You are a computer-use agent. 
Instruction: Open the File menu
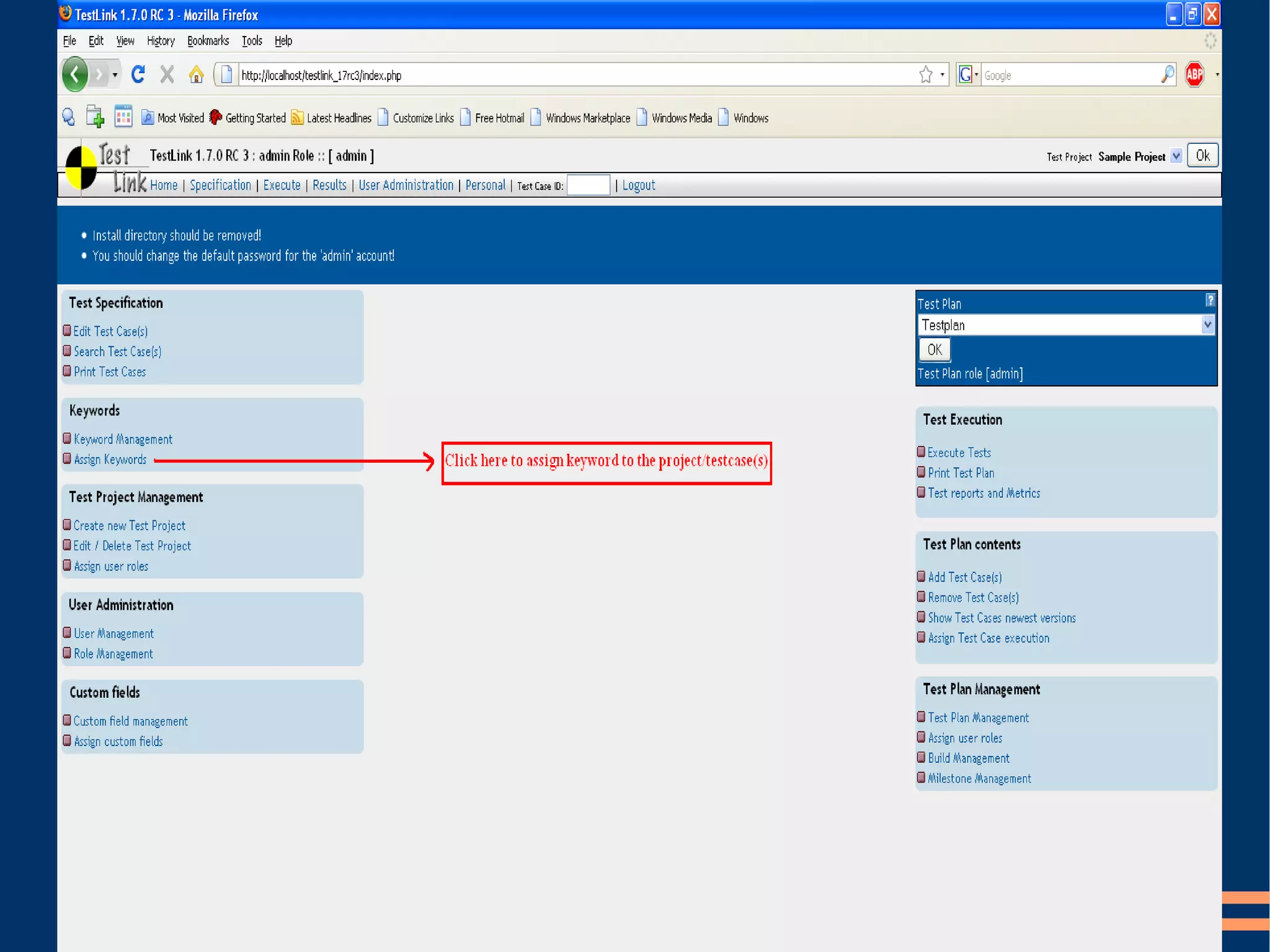coord(69,41)
